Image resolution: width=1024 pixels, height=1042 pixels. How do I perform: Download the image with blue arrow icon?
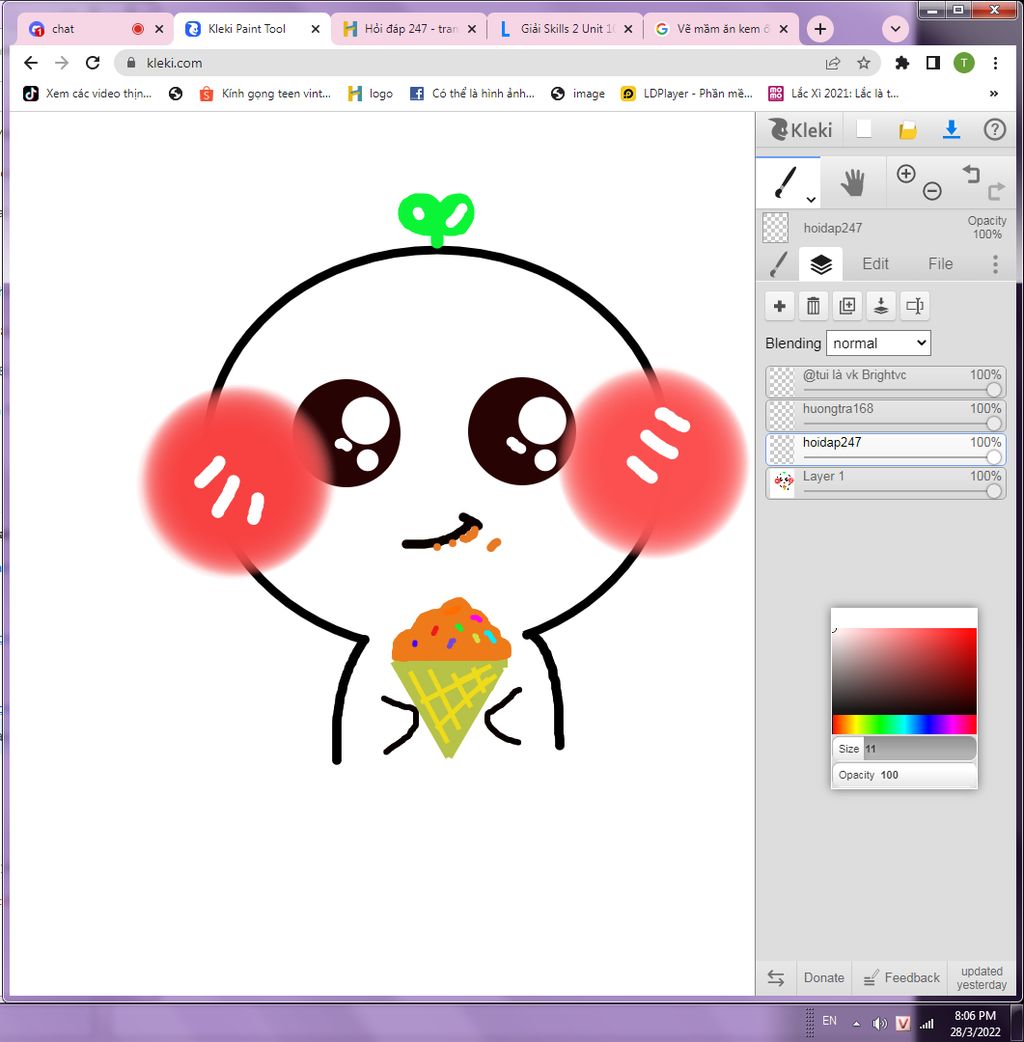(x=951, y=129)
